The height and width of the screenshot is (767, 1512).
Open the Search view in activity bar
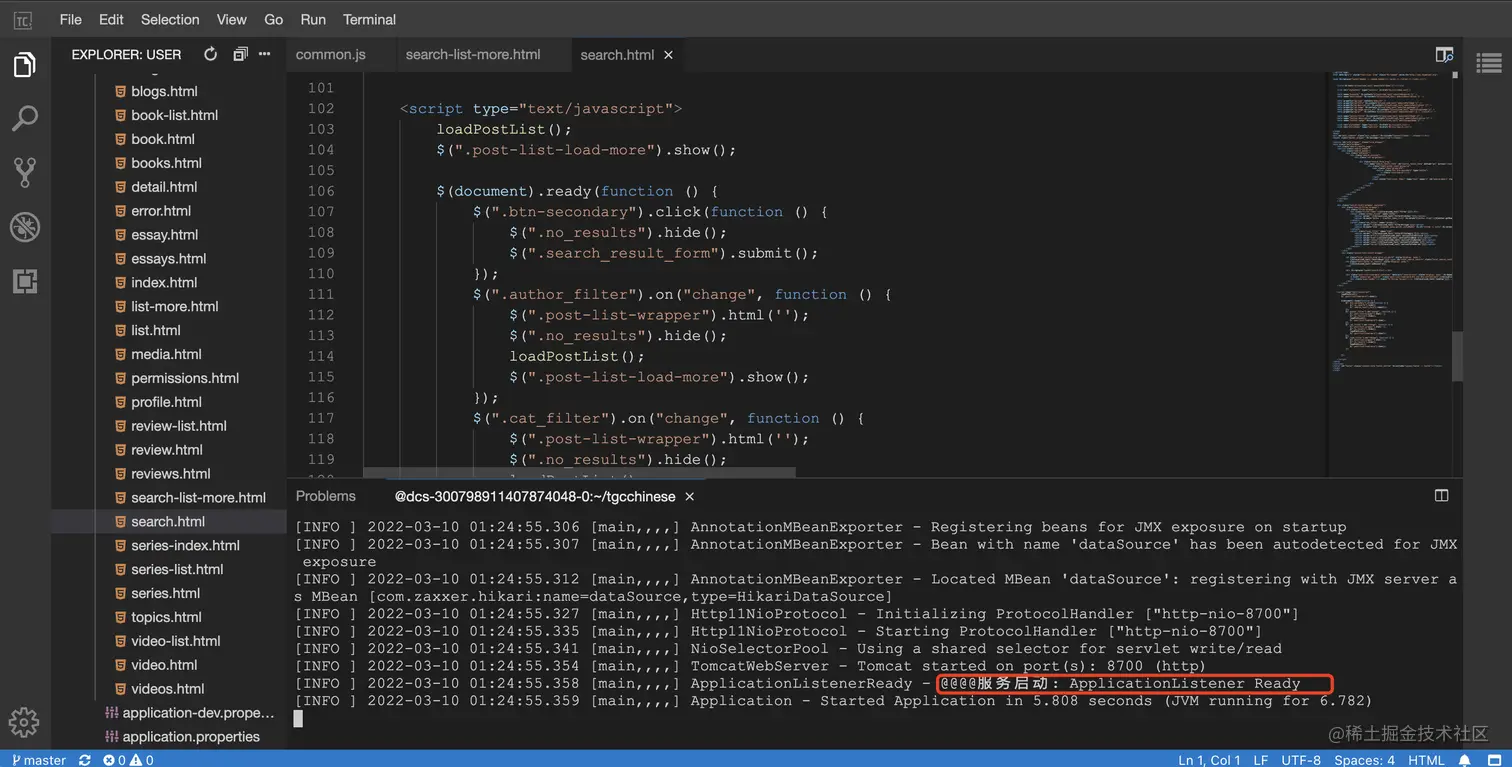[24, 118]
